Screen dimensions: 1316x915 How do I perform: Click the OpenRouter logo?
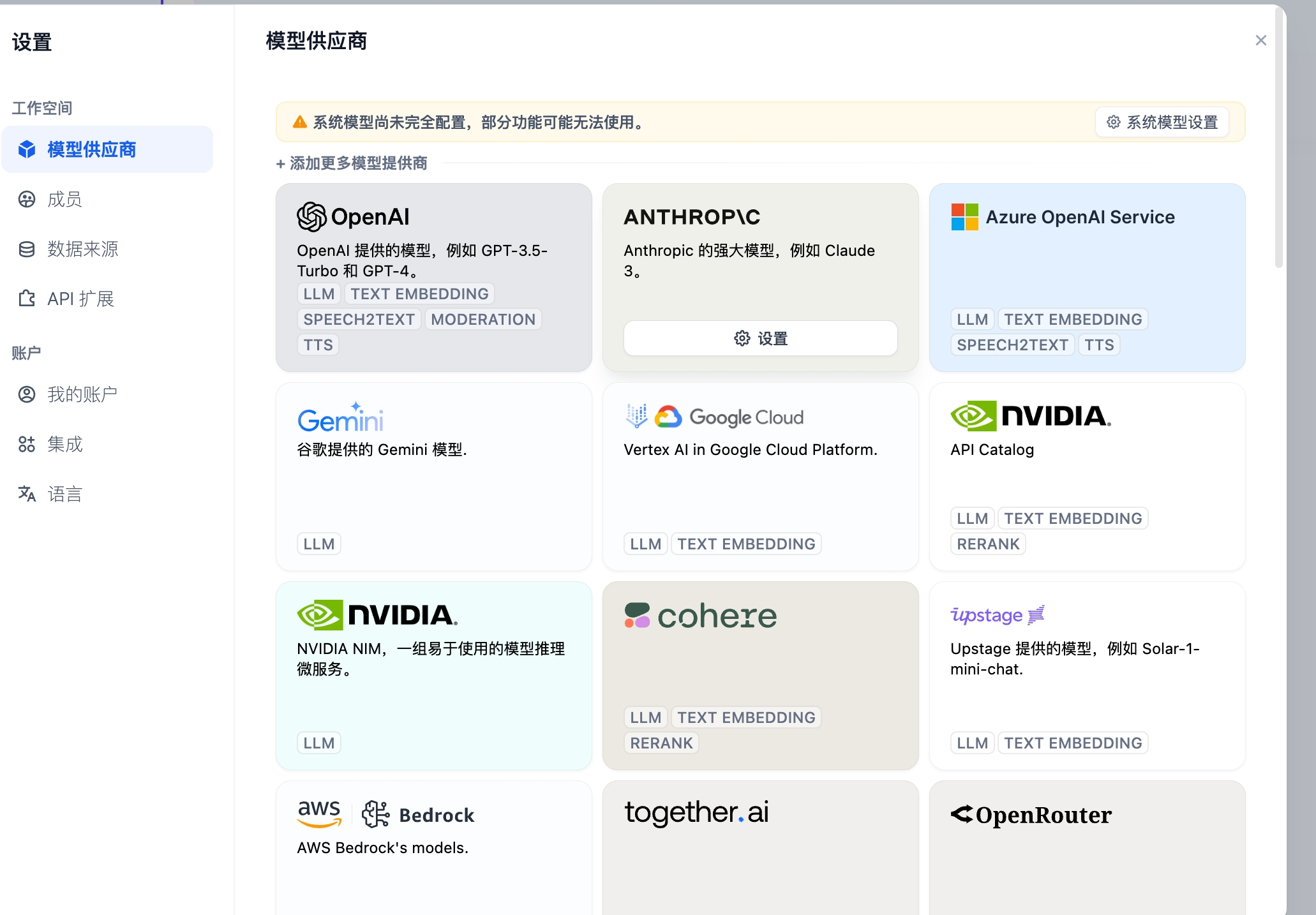pos(1031,814)
